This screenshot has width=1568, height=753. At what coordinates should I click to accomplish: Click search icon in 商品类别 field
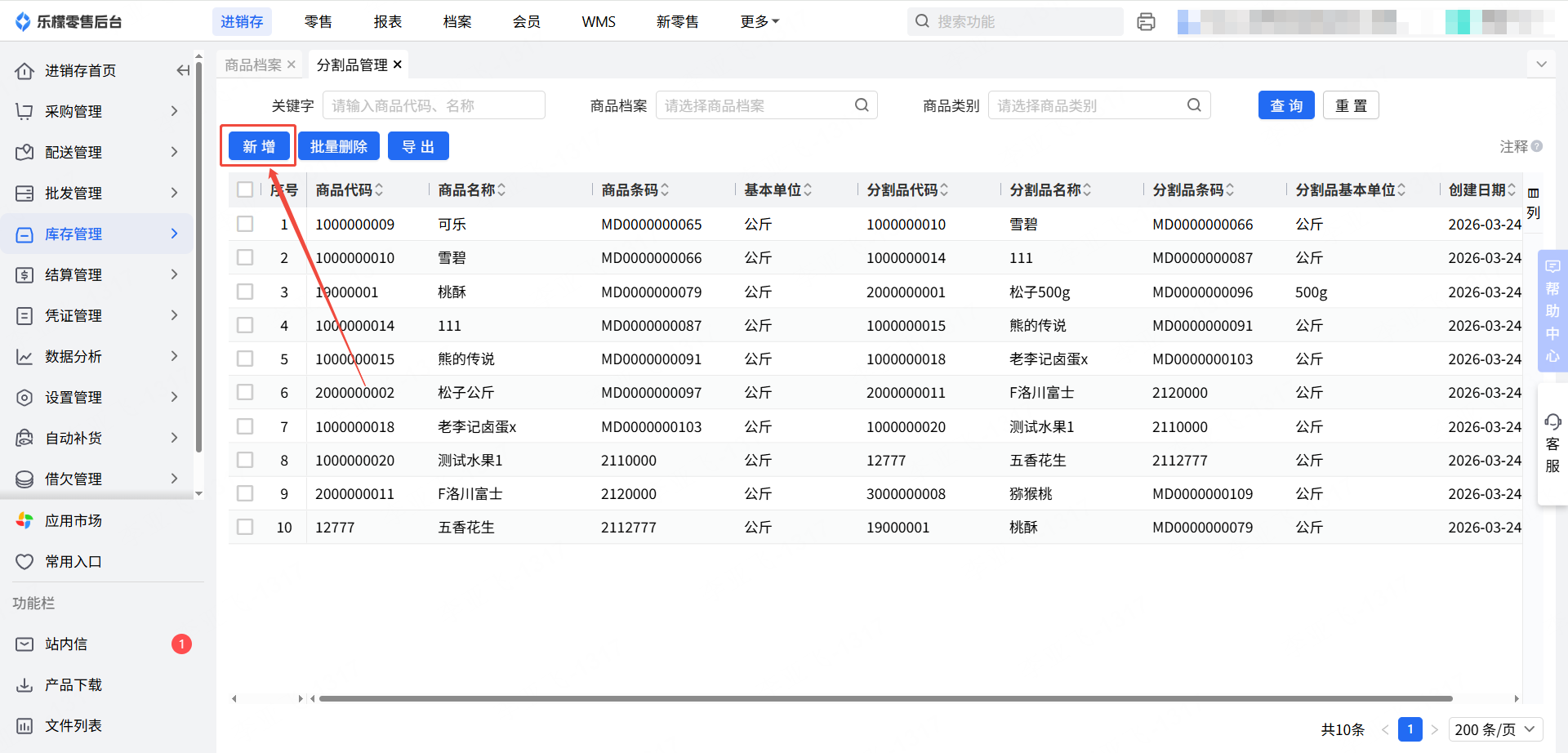pyautogui.click(x=1194, y=105)
